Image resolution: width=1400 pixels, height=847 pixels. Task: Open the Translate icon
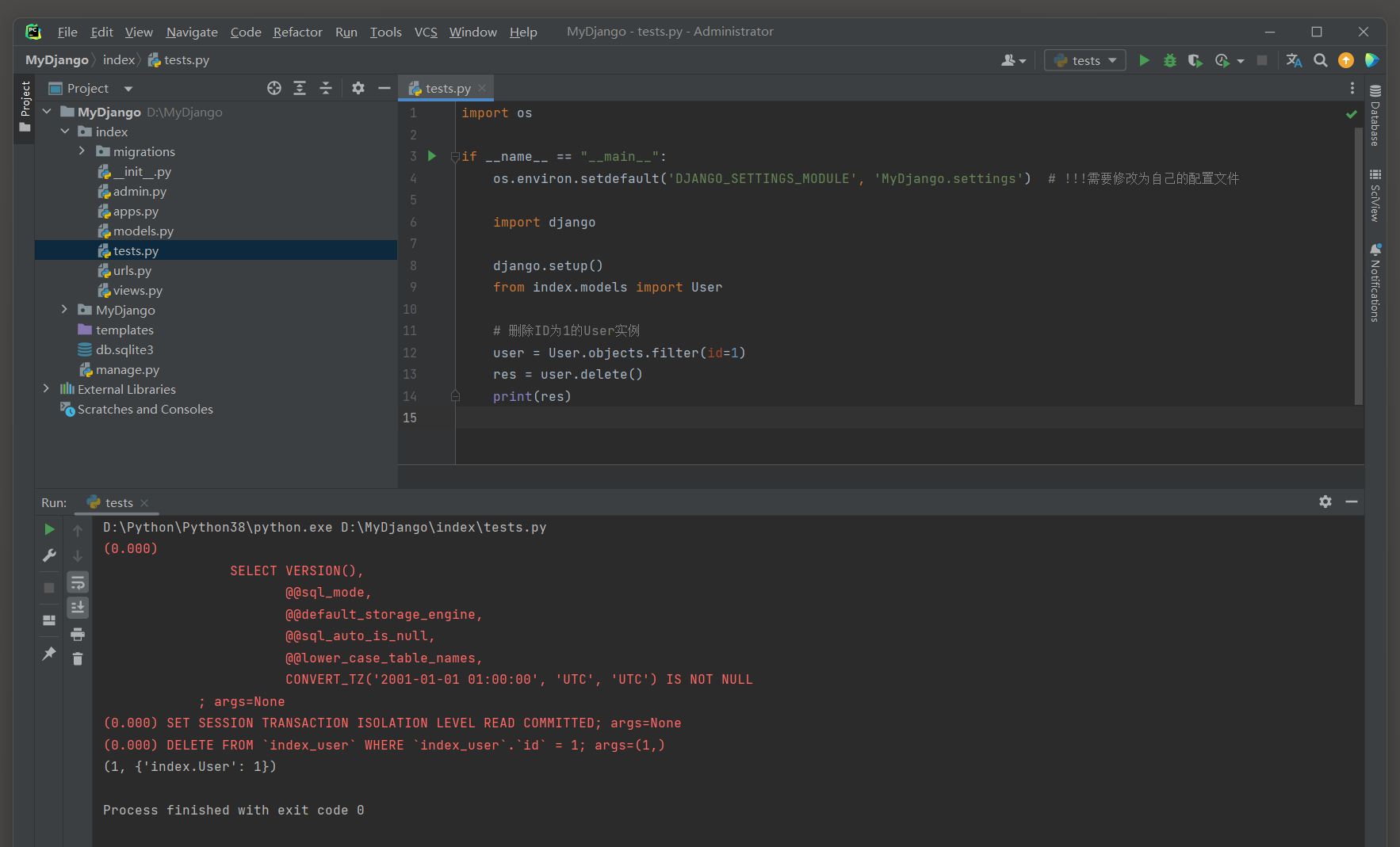[1294, 60]
